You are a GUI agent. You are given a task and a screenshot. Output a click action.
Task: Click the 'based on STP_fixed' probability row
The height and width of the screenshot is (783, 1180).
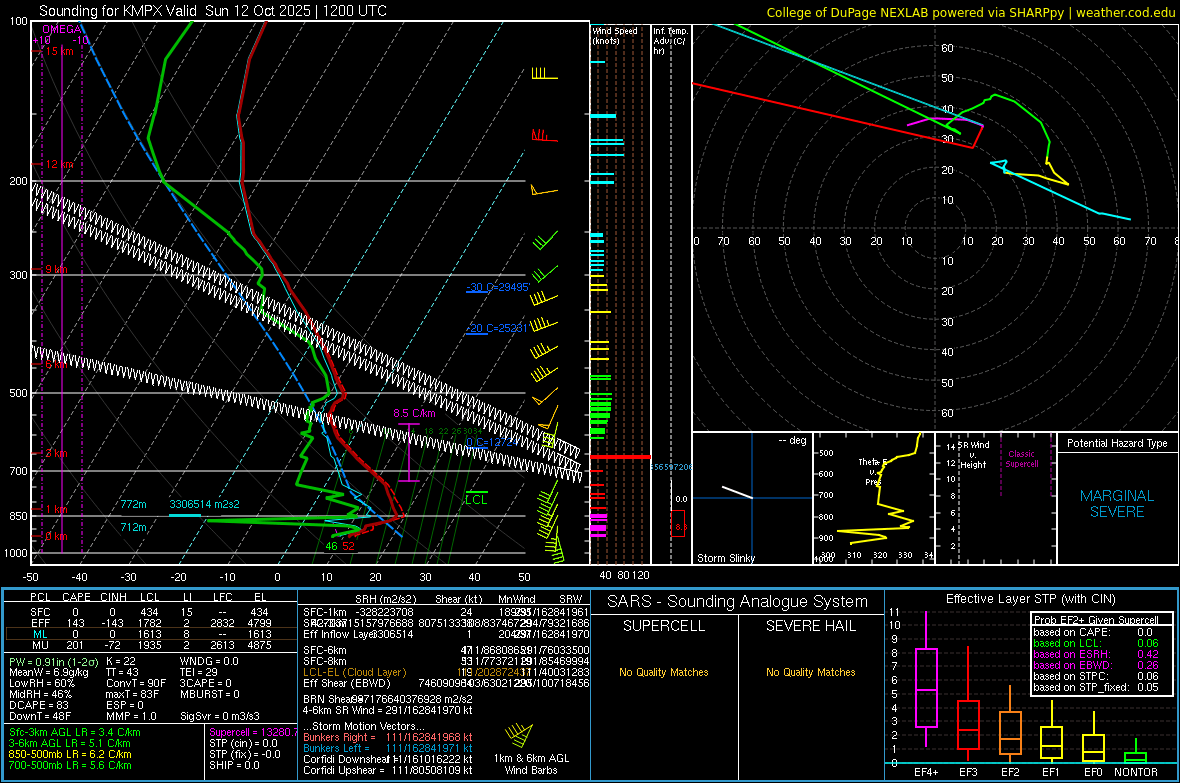[x=1095, y=687]
